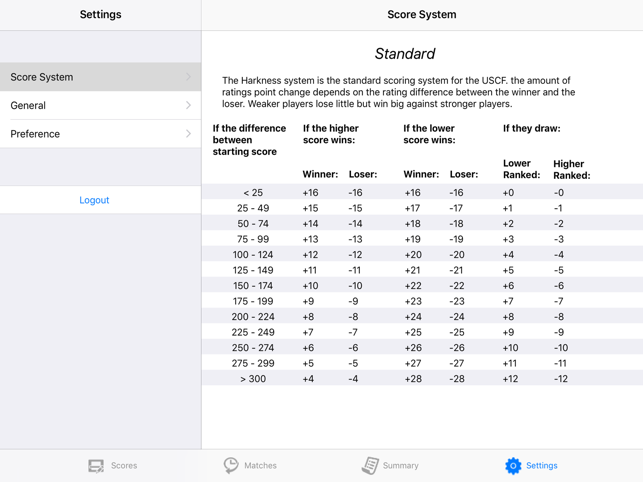Select the '200 - 224' difference row
643x482 pixels.
(x=422, y=316)
